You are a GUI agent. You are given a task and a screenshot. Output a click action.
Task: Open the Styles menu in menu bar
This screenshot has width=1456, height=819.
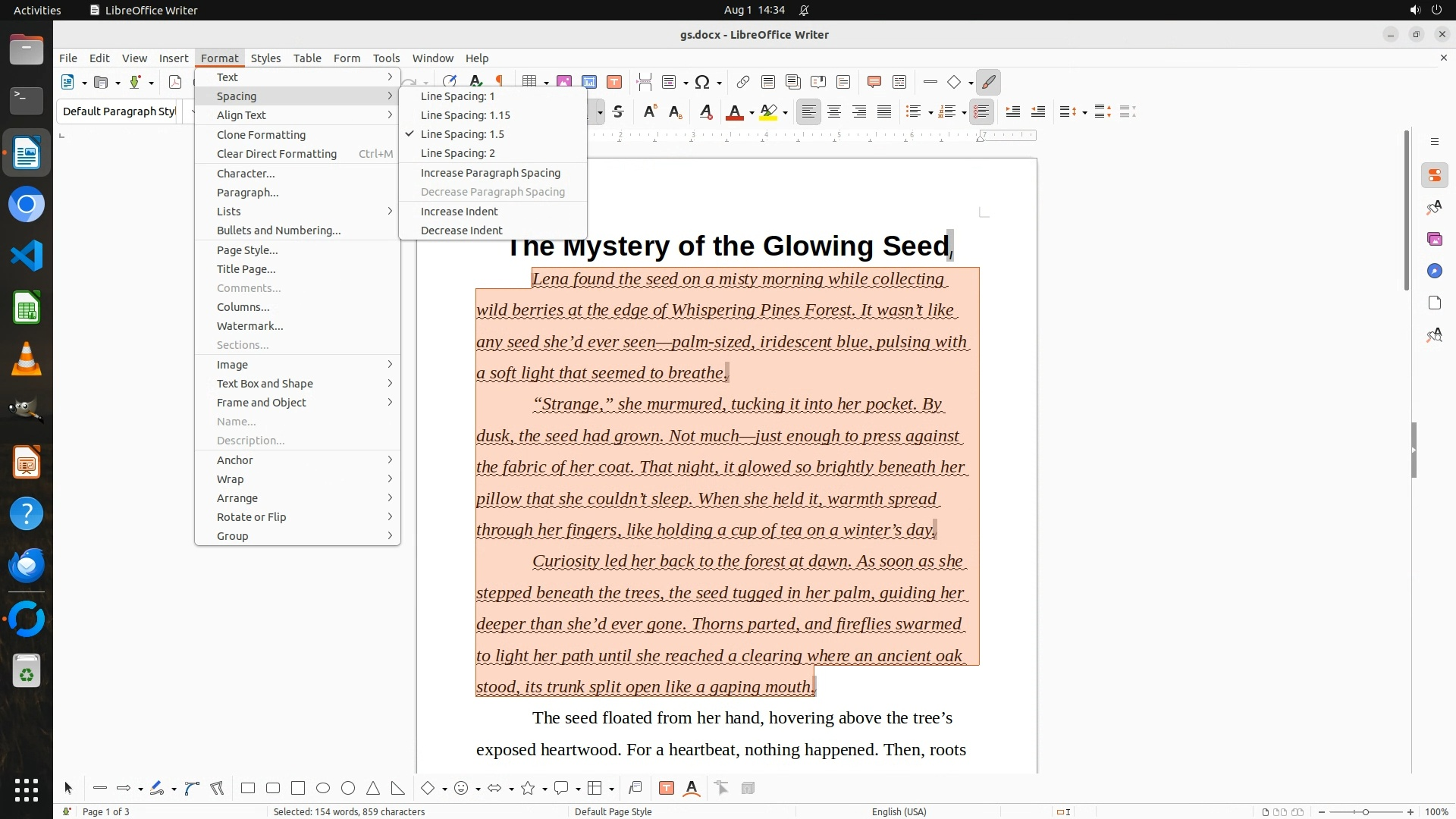click(265, 58)
